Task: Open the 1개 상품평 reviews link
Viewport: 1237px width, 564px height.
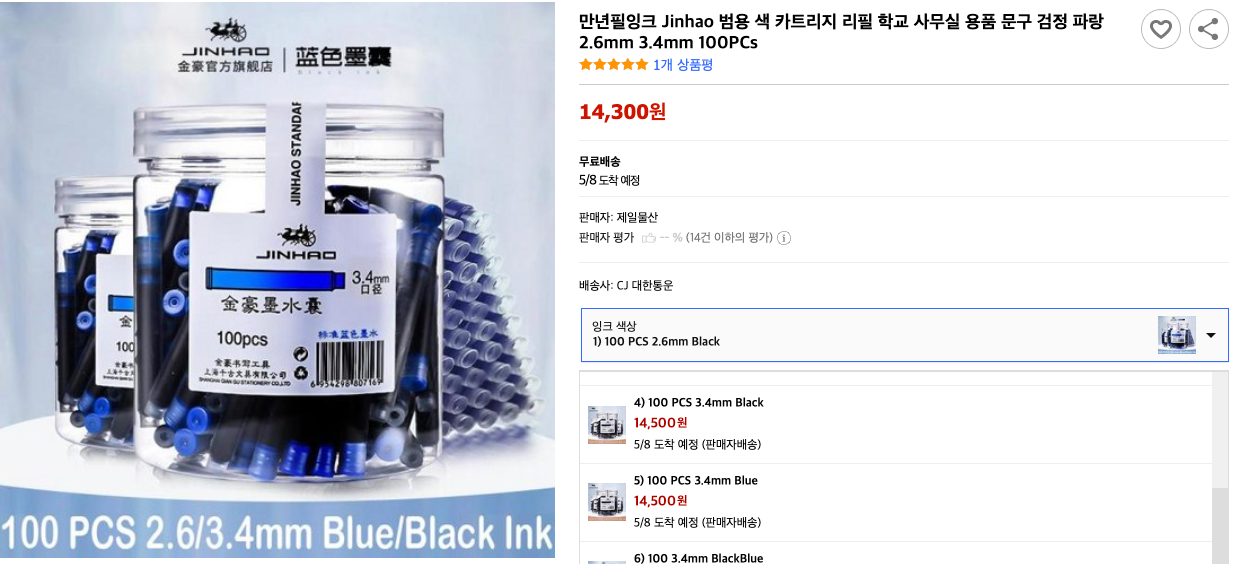Action: [x=682, y=65]
